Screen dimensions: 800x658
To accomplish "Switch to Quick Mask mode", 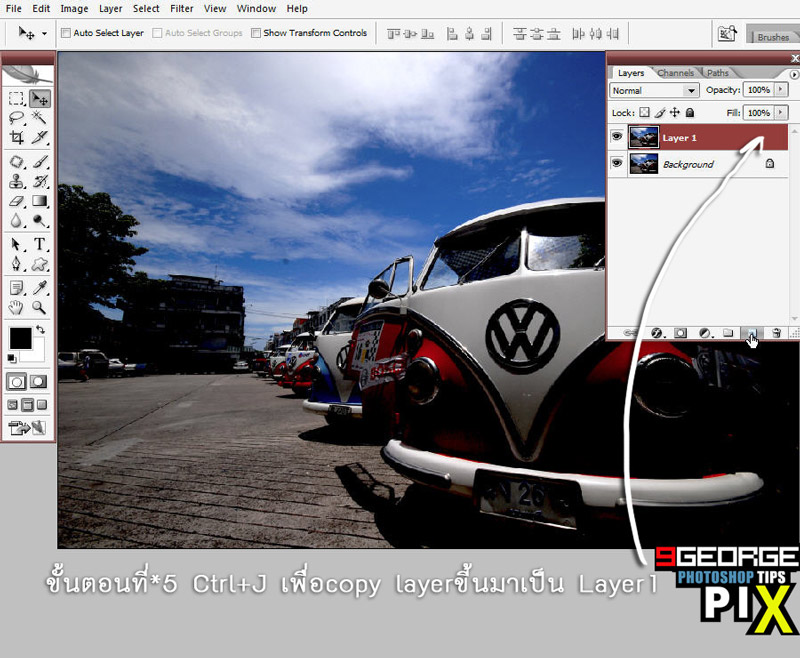I will click(x=38, y=382).
